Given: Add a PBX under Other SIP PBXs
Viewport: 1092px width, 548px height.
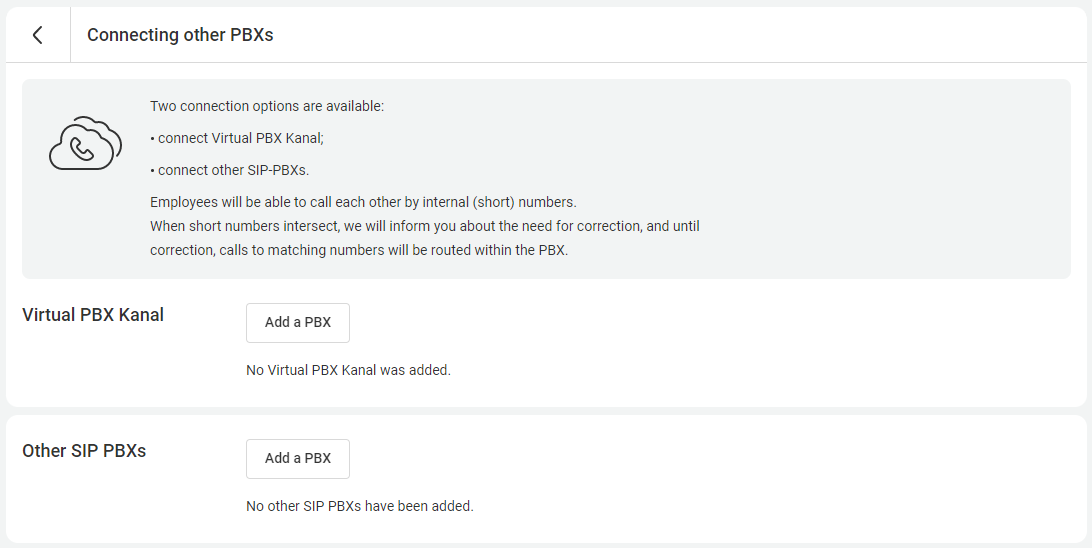Looking at the screenshot, I should tap(298, 459).
